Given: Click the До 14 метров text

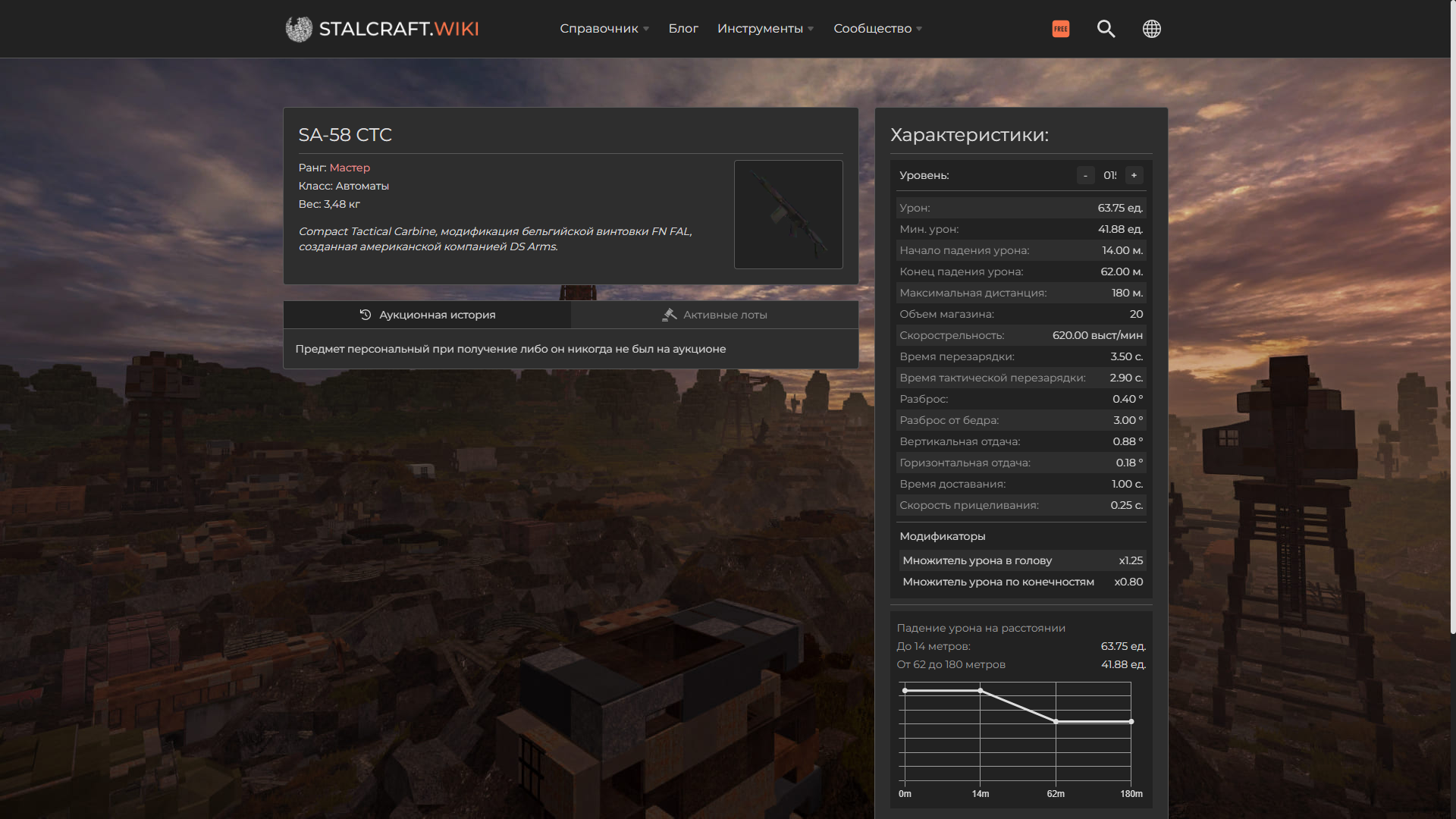Looking at the screenshot, I should [x=934, y=646].
